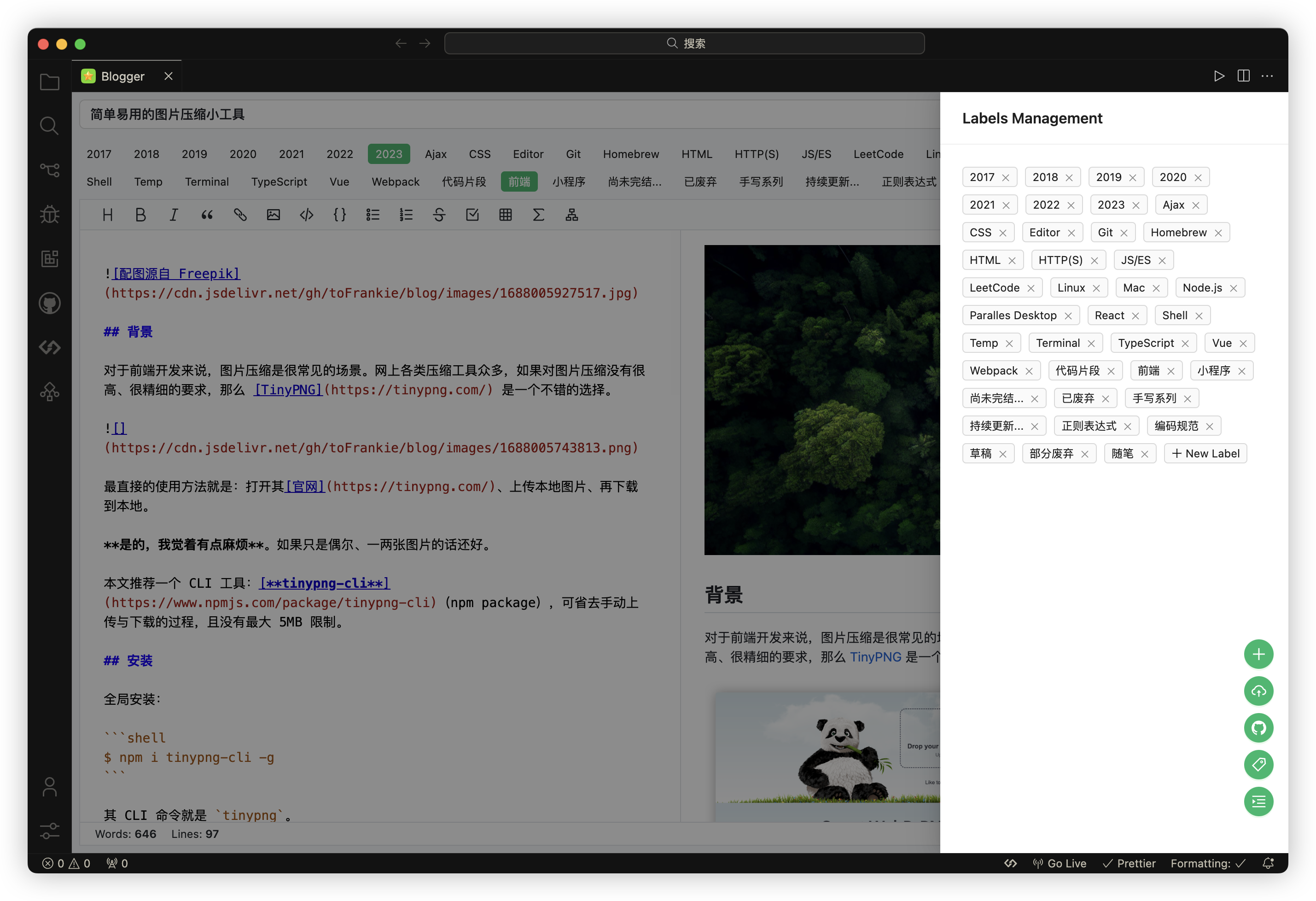Apply bold with the B toolbar icon
Viewport: 1316px width, 901px height.
(x=140, y=215)
